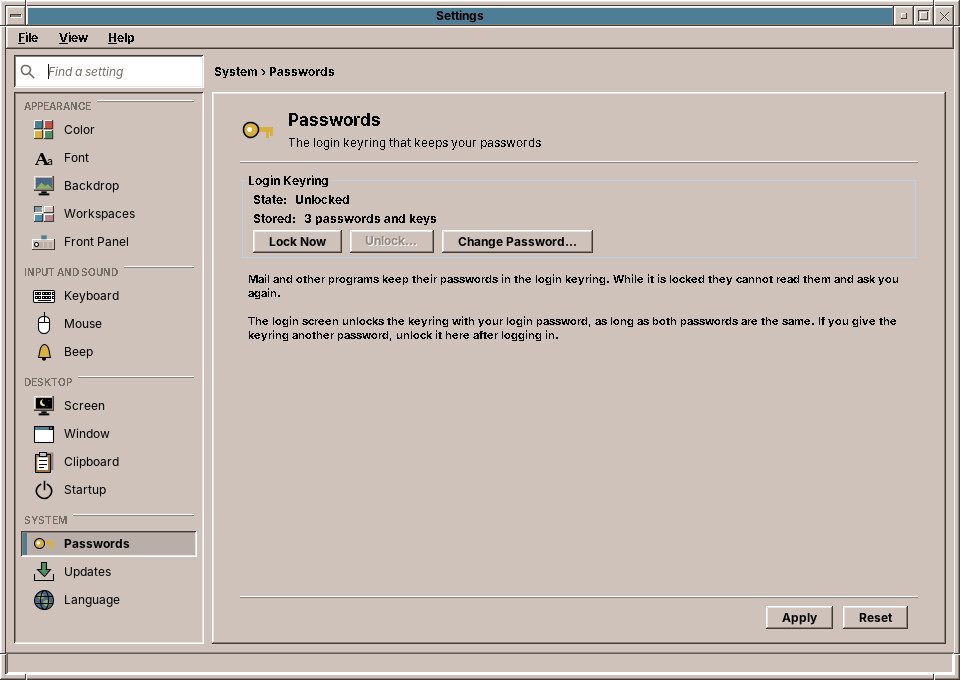Select the Color label in sidebar
This screenshot has width=960, height=680.
[79, 130]
